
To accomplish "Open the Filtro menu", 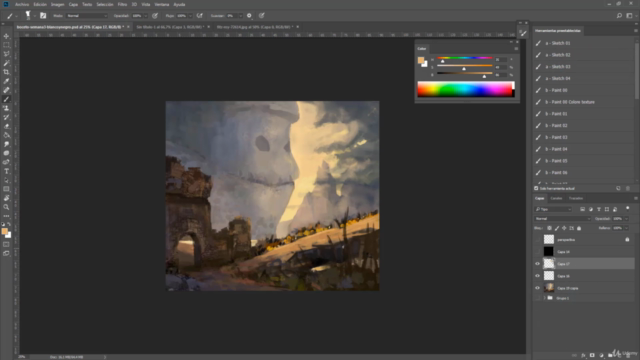I will click(122, 4).
